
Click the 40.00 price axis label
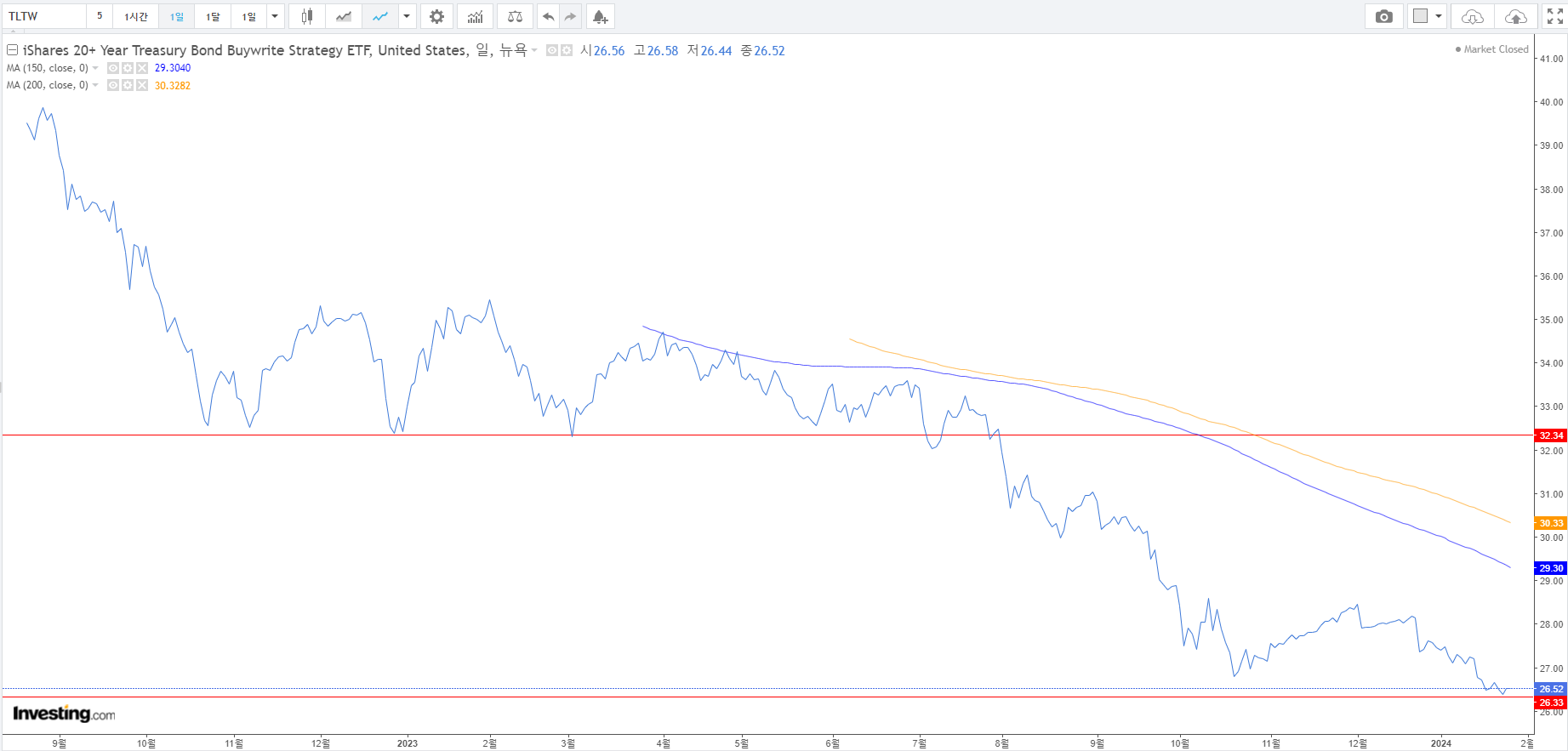(x=1551, y=102)
